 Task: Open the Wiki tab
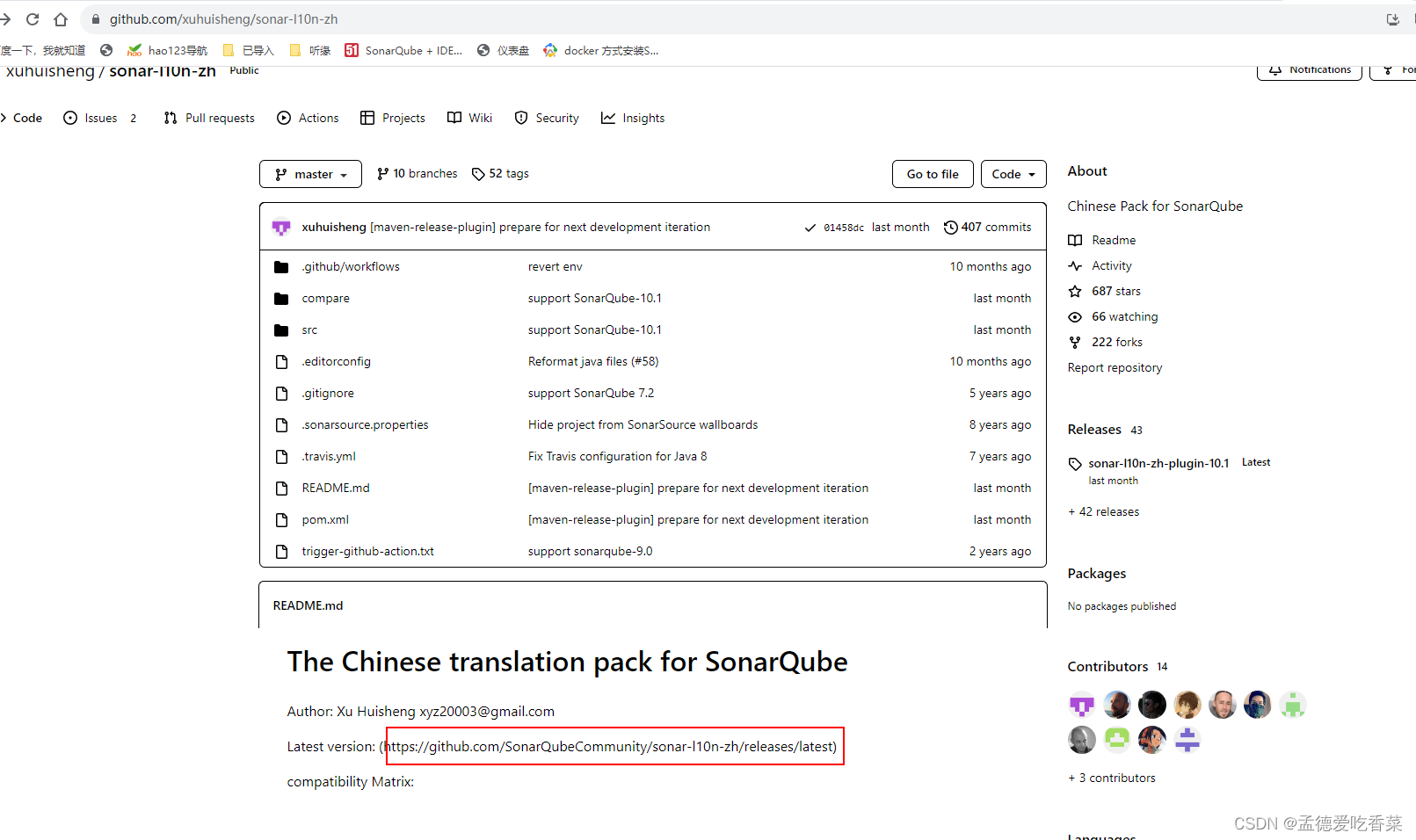[x=469, y=118]
